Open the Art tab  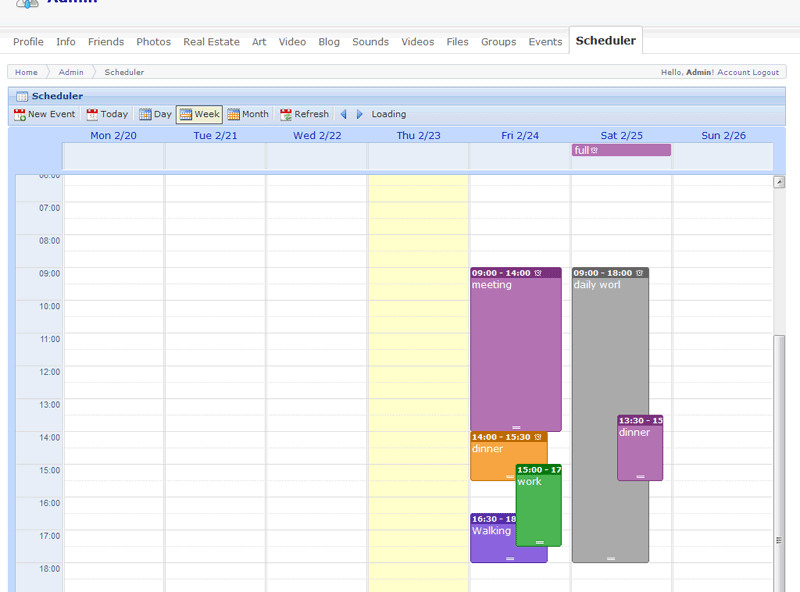[259, 42]
